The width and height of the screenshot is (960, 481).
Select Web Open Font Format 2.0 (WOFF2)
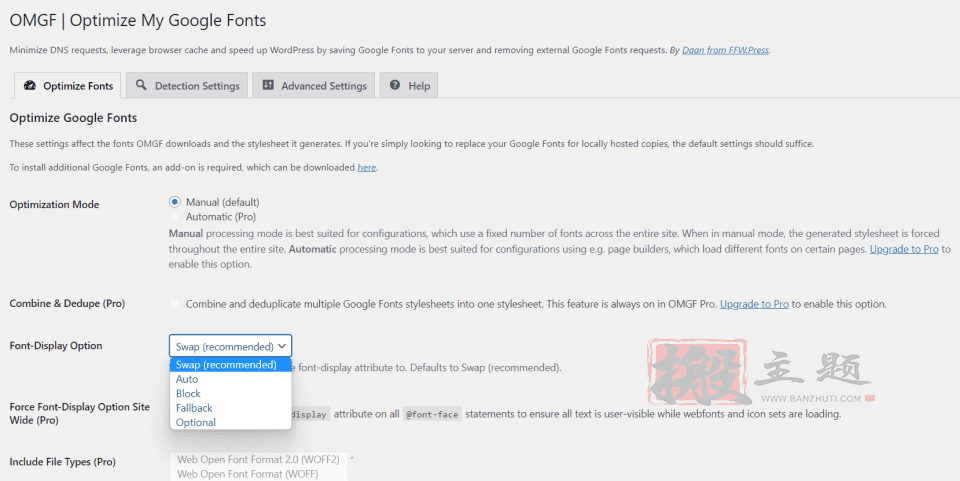(x=258, y=459)
